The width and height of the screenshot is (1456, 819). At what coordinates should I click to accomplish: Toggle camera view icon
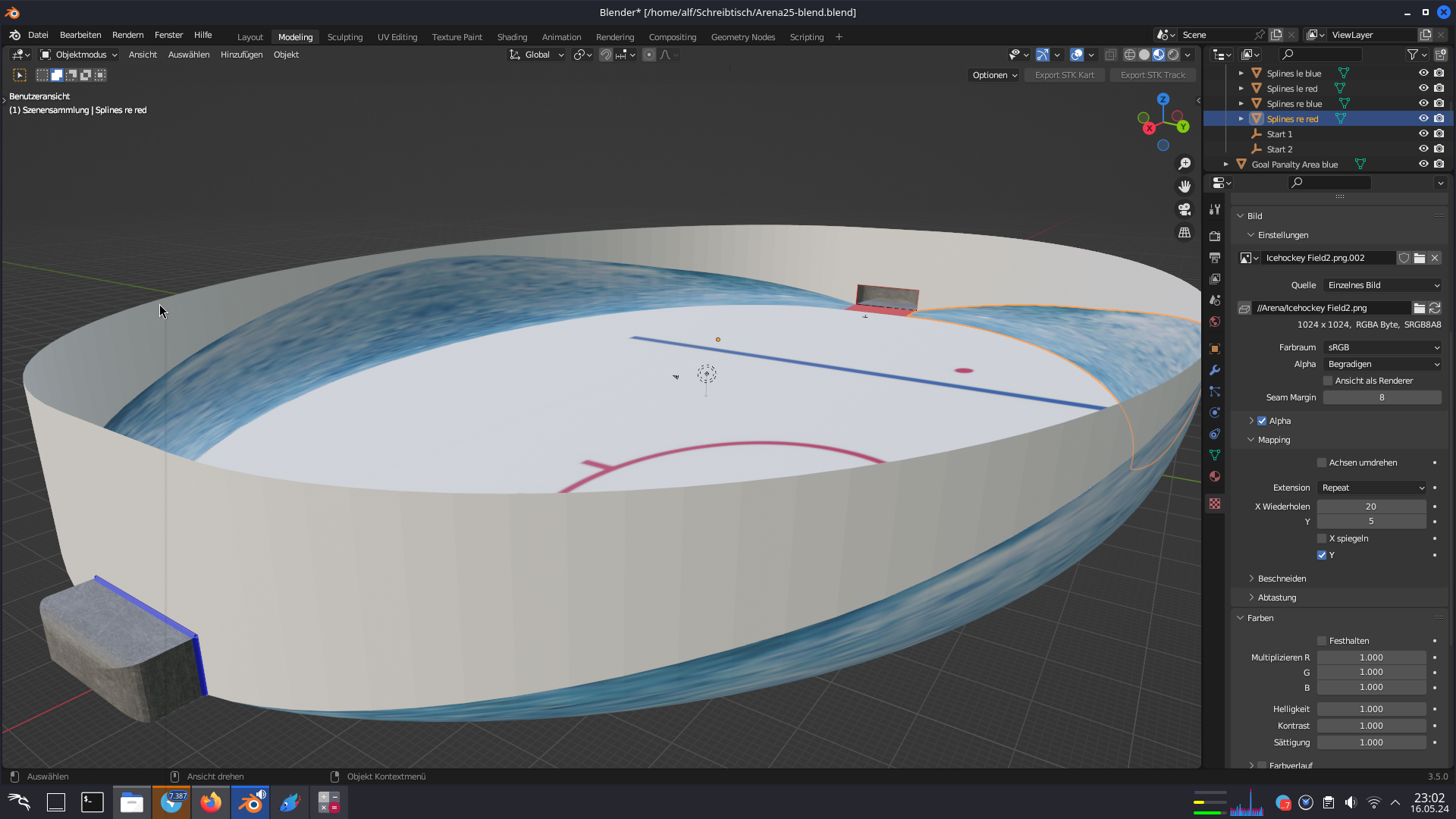[x=1185, y=209]
